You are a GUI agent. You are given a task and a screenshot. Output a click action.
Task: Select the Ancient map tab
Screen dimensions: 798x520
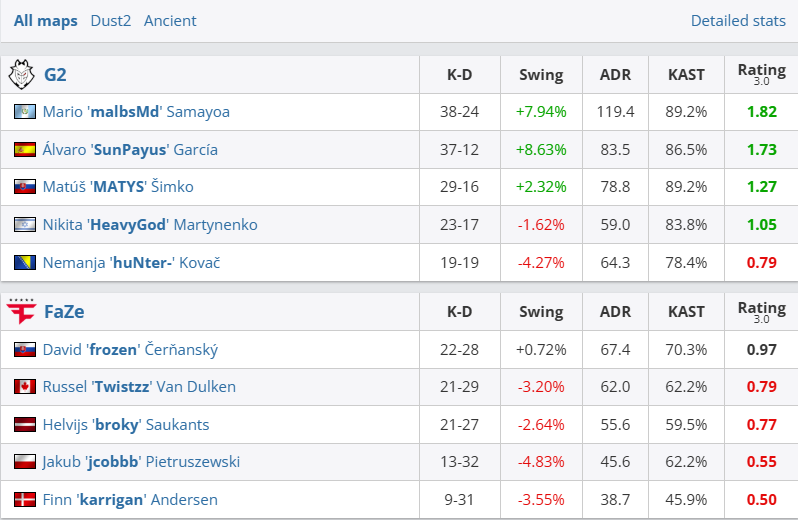click(170, 20)
